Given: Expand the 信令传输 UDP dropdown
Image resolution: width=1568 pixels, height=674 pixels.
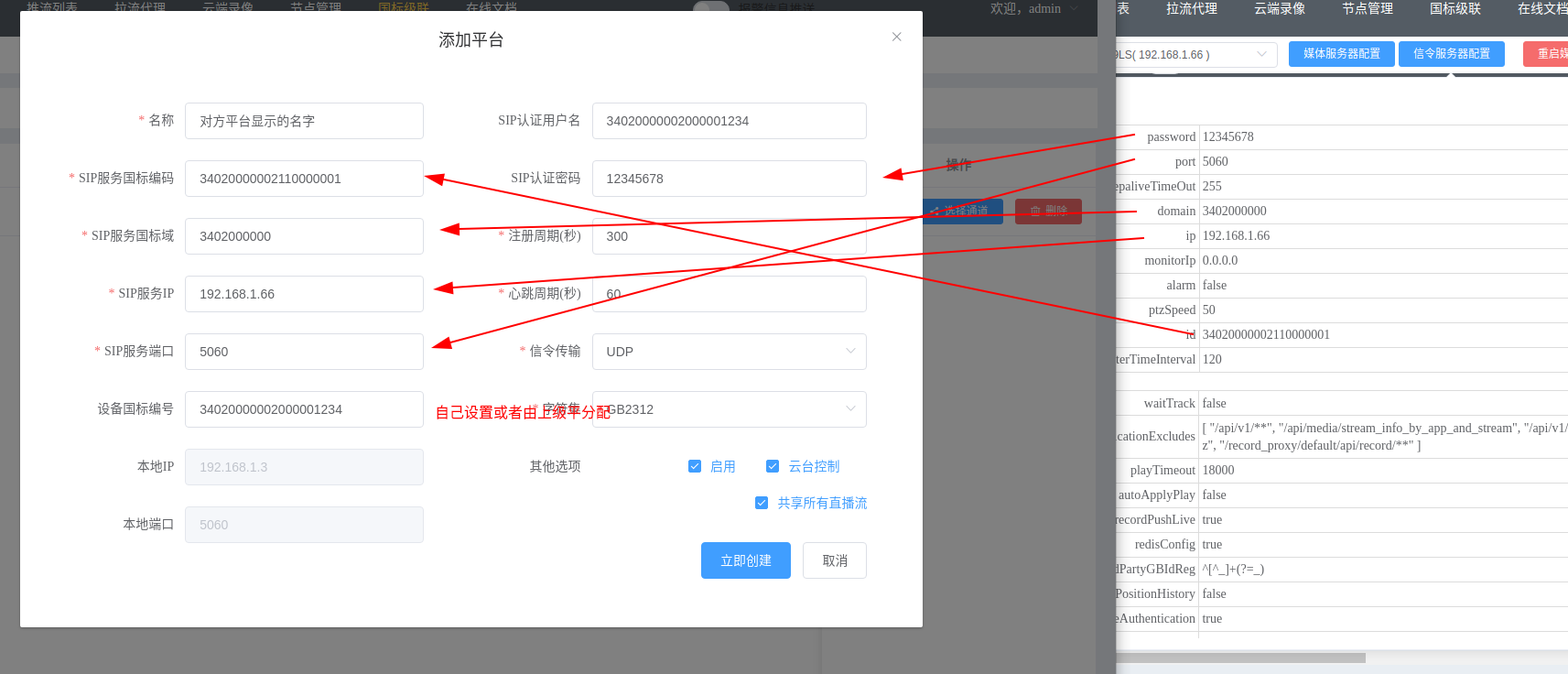Looking at the screenshot, I should pyautogui.click(x=729, y=352).
